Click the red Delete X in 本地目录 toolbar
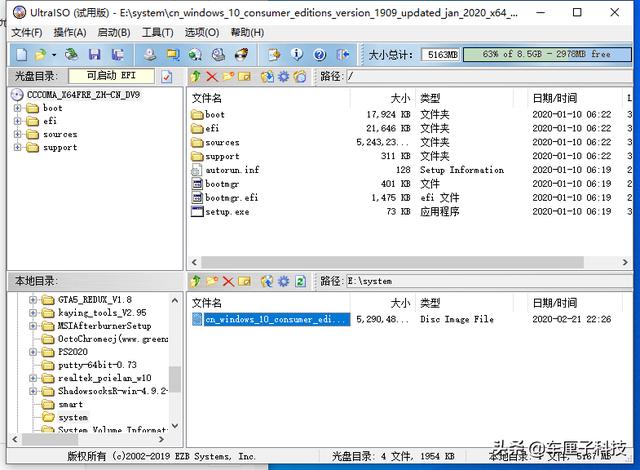The height and width of the screenshot is (470, 640). (228, 281)
